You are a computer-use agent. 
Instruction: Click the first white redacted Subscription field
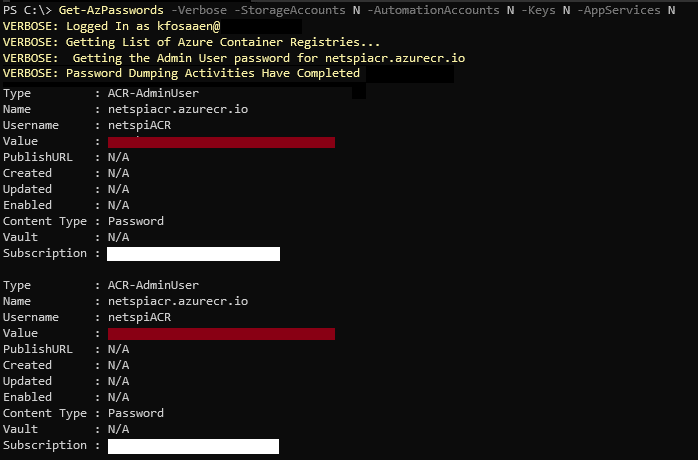pos(193,254)
